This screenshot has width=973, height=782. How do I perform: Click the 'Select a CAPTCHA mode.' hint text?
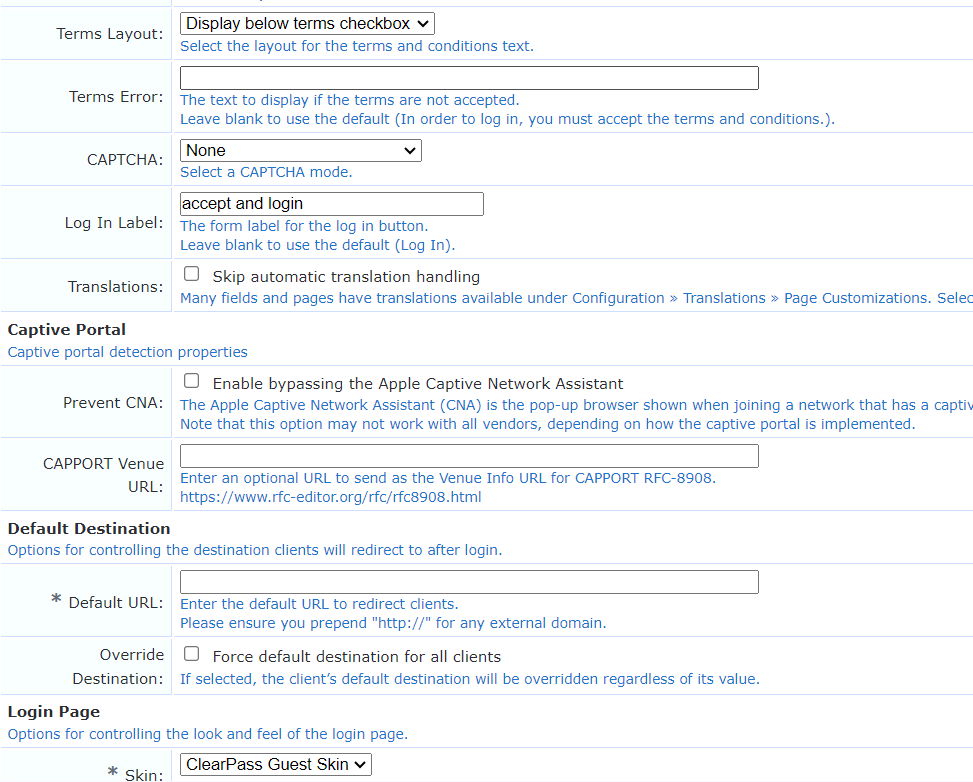click(x=266, y=173)
